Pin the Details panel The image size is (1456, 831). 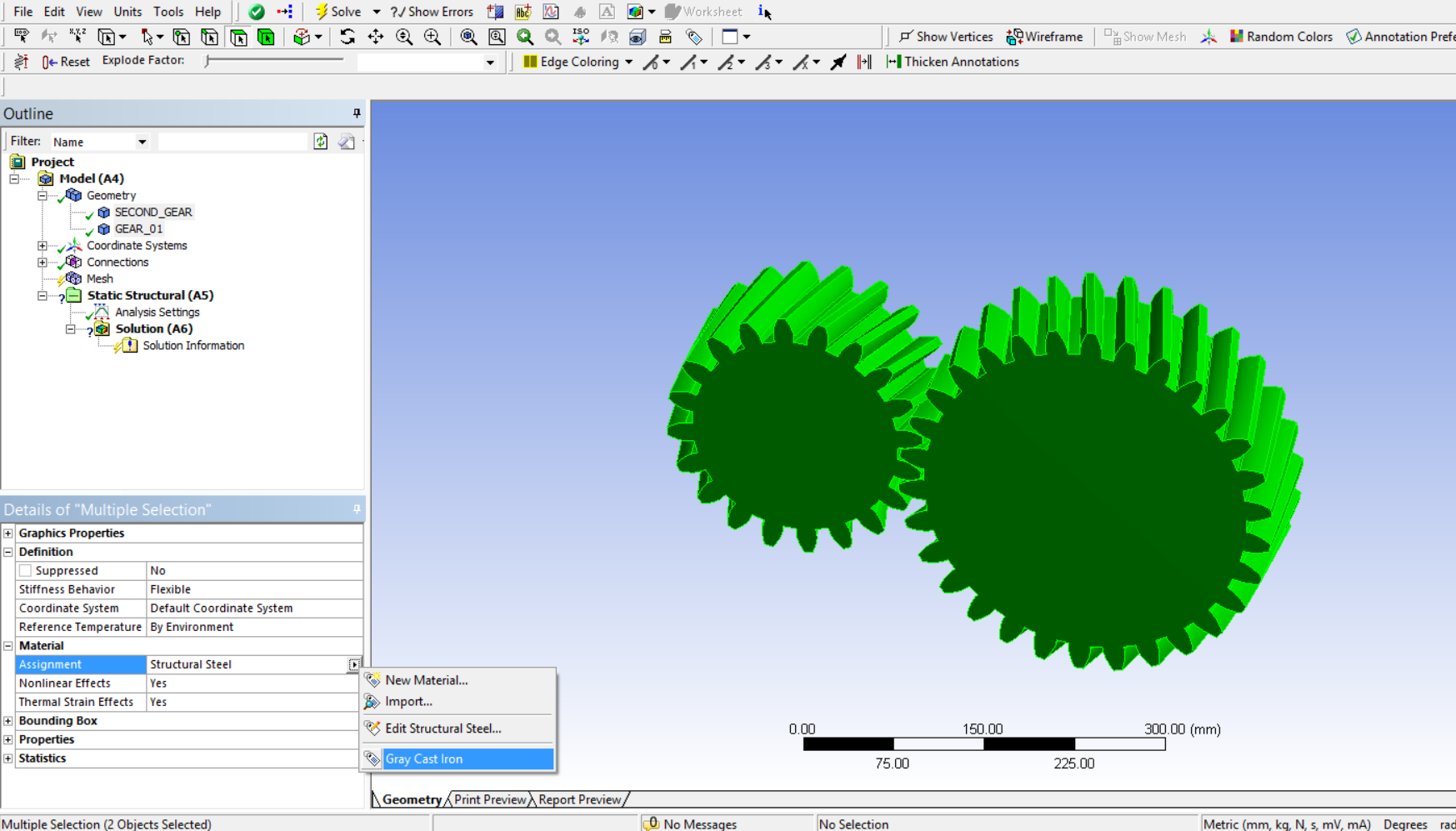point(357,509)
